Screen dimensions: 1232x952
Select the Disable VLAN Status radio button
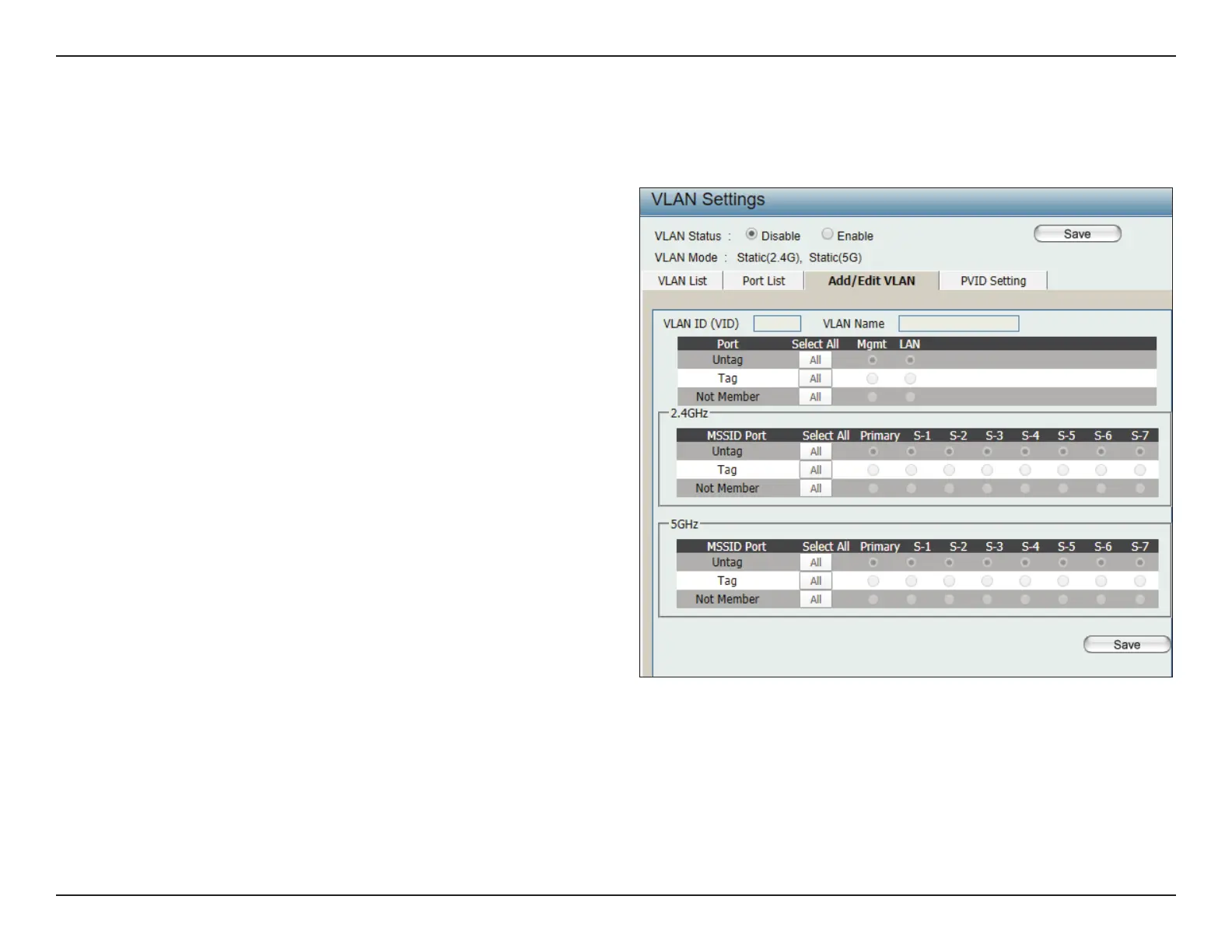(x=751, y=234)
